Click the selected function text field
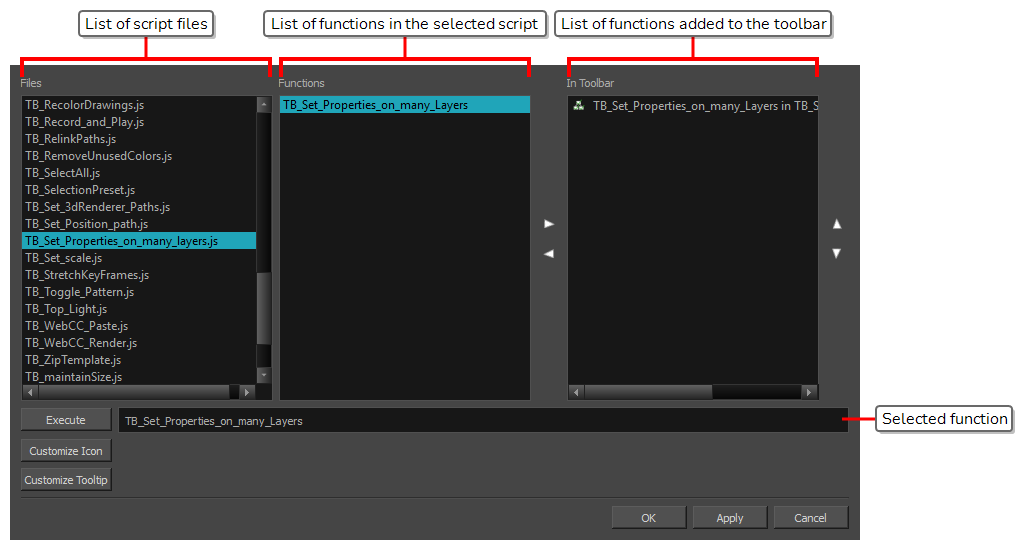 [x=482, y=421]
